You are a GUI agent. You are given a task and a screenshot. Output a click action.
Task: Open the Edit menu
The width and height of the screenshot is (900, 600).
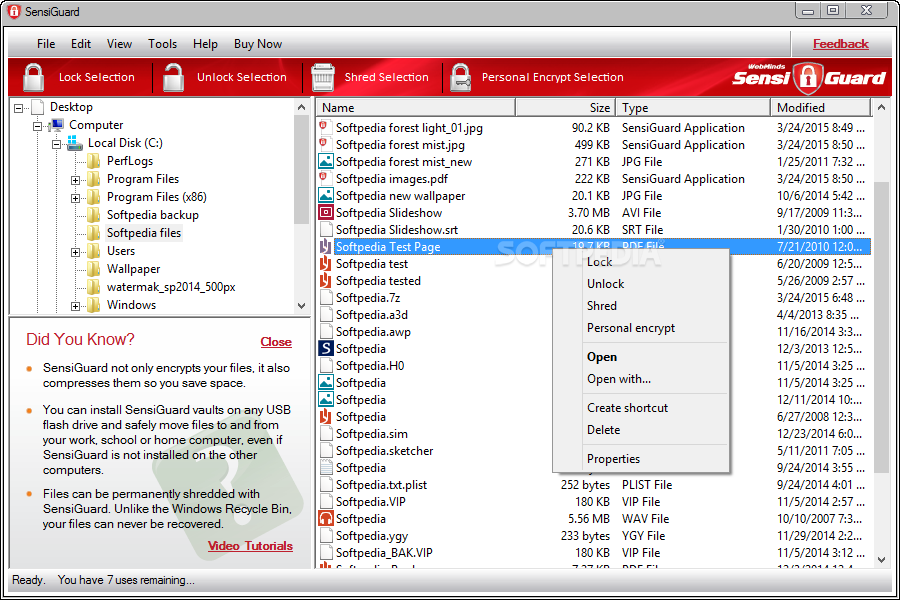pos(81,44)
